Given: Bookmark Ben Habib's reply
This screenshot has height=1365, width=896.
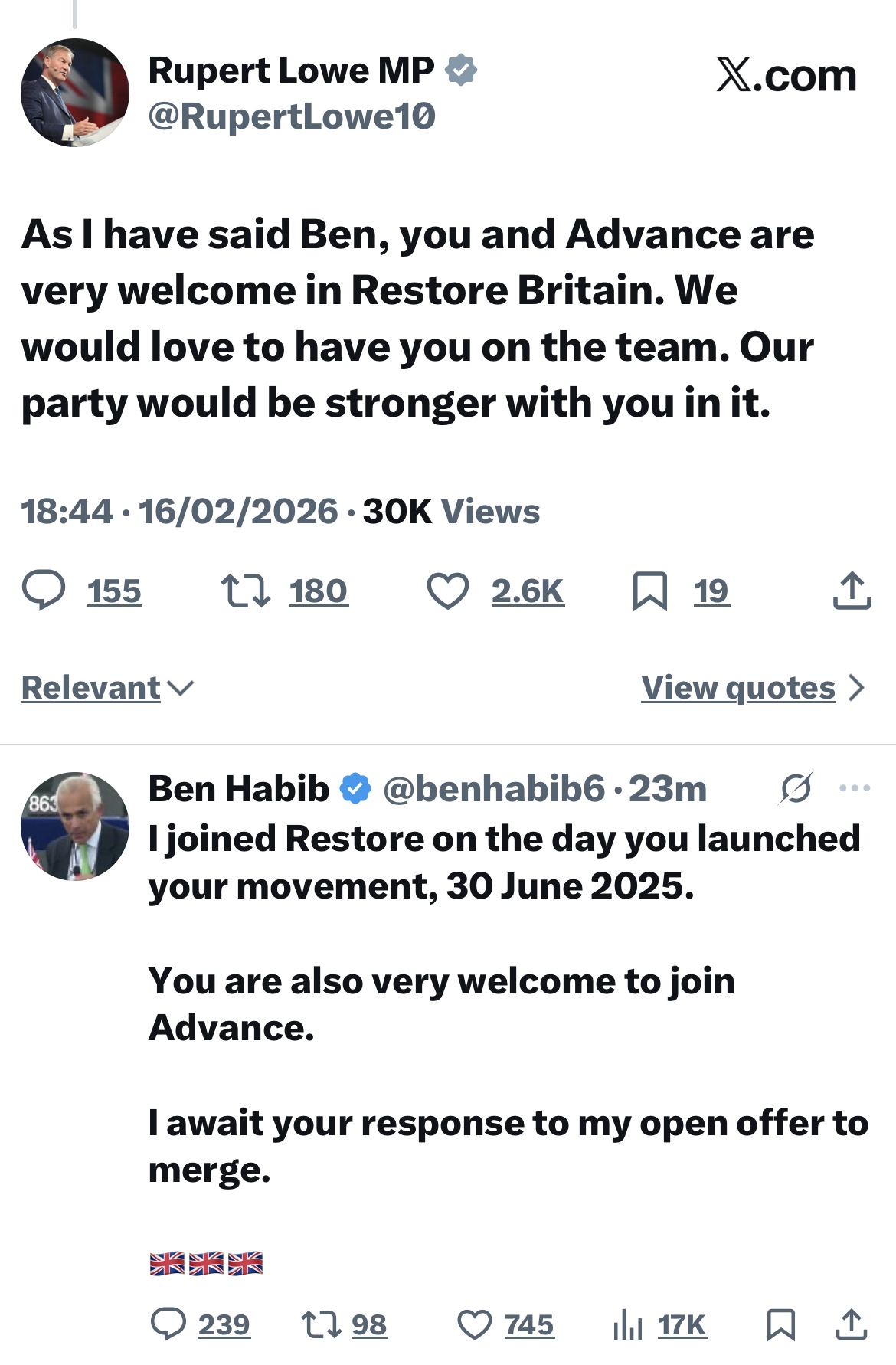Looking at the screenshot, I should click(x=780, y=1324).
